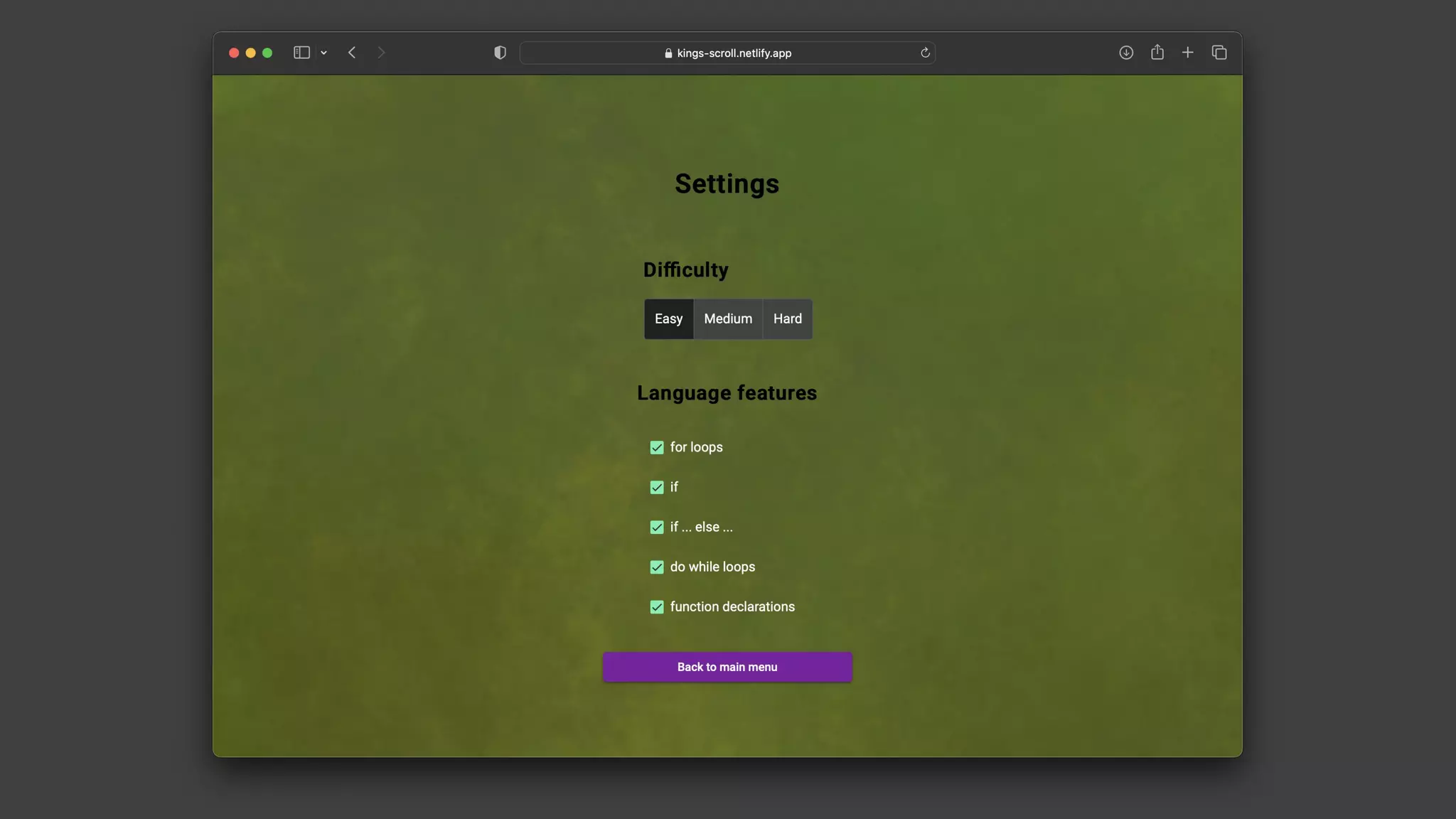Toggle the Safari sidebar icon
Viewport: 1456px width, 819px height.
point(301,53)
